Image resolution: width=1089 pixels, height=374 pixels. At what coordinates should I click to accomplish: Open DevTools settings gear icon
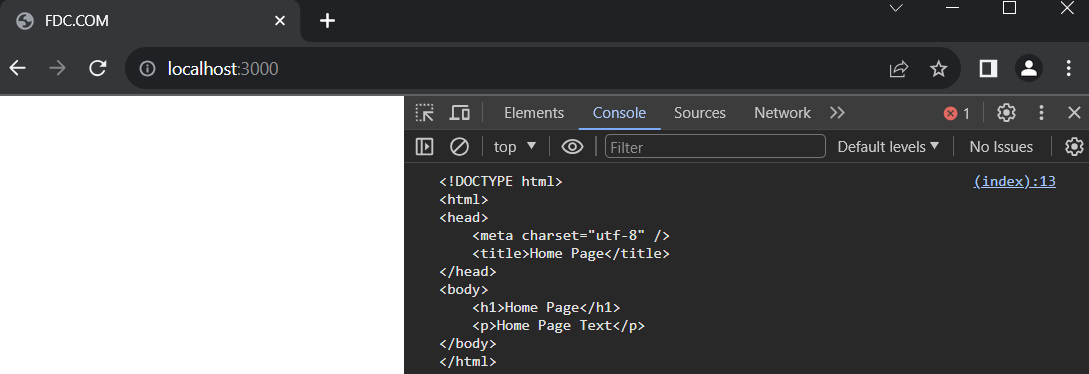pyautogui.click(x=1006, y=112)
